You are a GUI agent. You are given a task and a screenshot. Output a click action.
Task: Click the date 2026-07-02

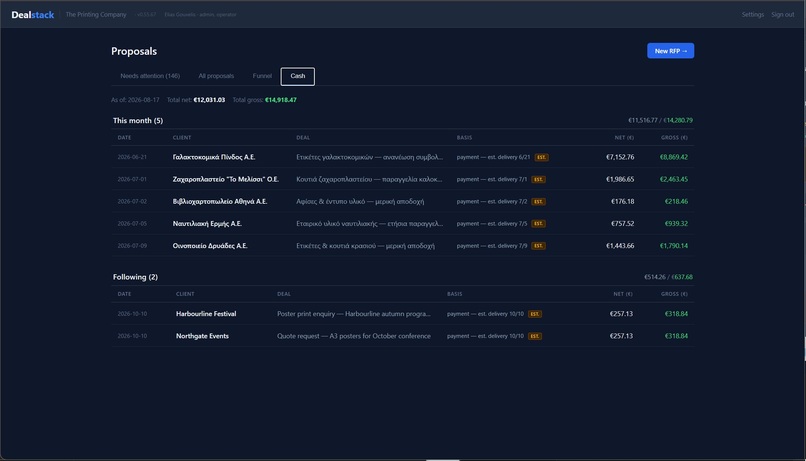(132, 201)
